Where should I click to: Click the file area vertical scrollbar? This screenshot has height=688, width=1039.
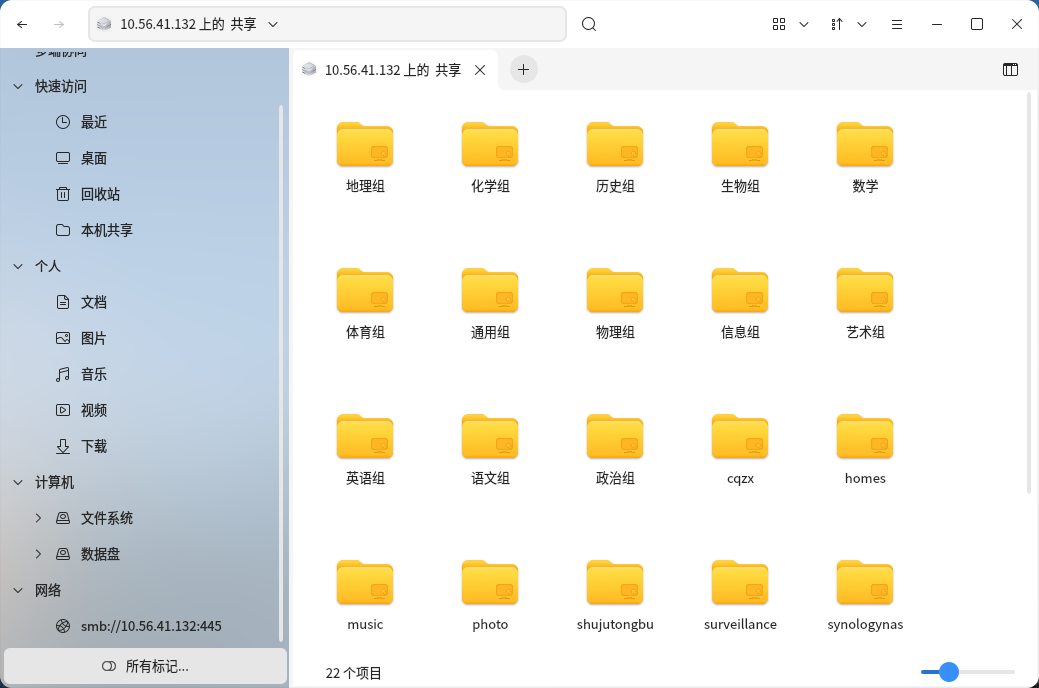(1028, 292)
